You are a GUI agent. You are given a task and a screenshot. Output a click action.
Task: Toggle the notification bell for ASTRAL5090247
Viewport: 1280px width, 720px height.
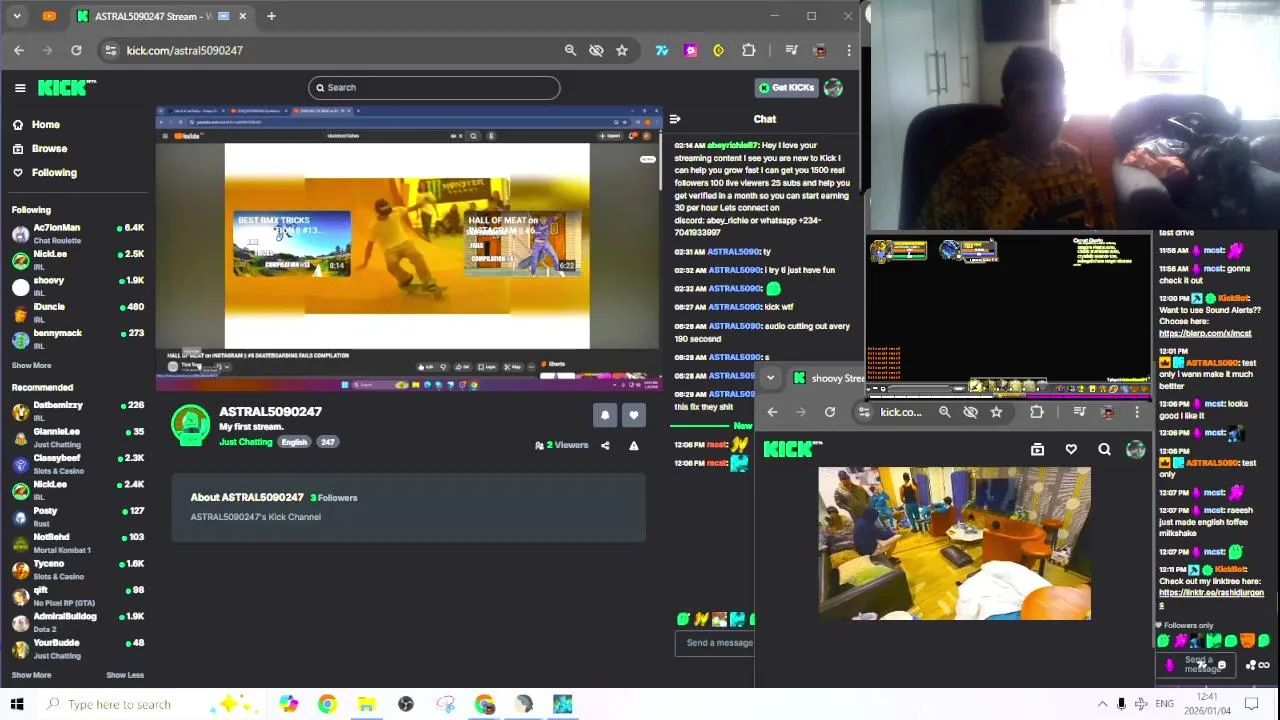pyautogui.click(x=605, y=415)
